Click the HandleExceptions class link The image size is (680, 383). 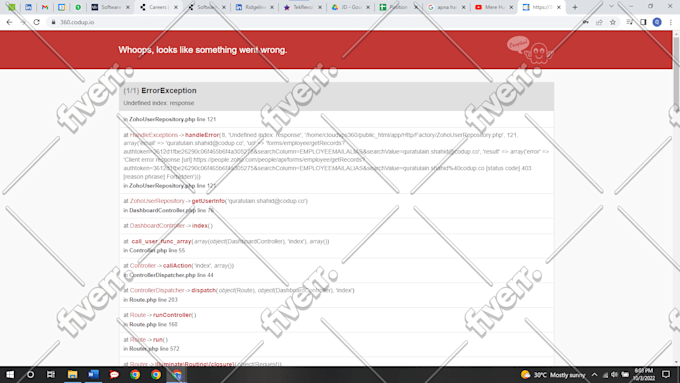[154, 135]
